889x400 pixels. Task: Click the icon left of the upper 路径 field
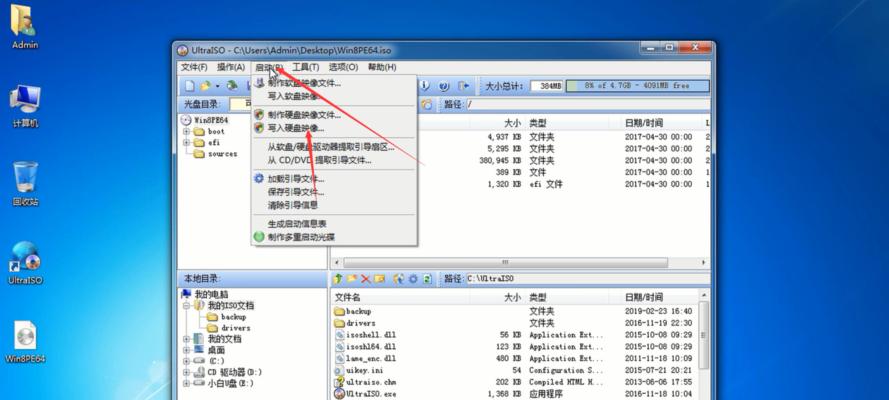coord(426,105)
